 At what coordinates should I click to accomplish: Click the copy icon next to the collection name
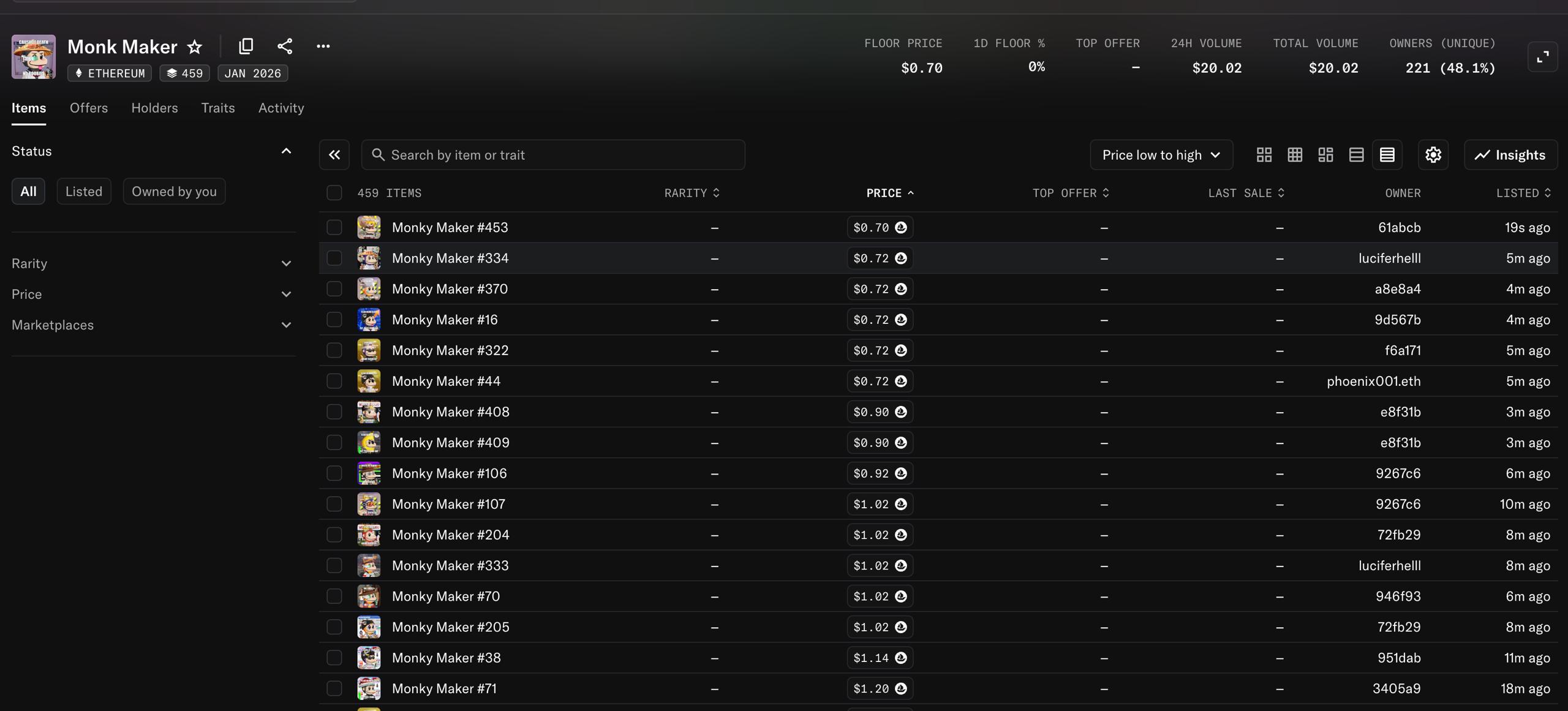pos(246,46)
